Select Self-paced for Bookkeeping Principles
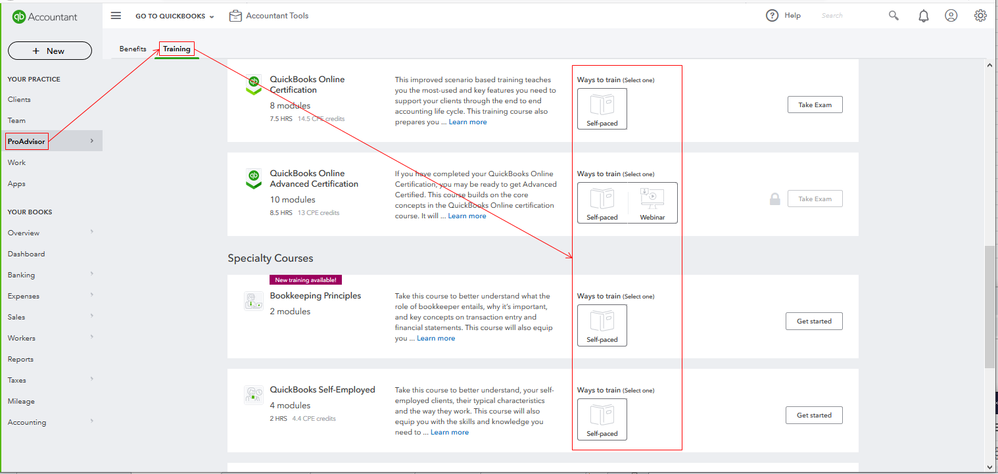This screenshot has height=474, width=998. click(602, 325)
